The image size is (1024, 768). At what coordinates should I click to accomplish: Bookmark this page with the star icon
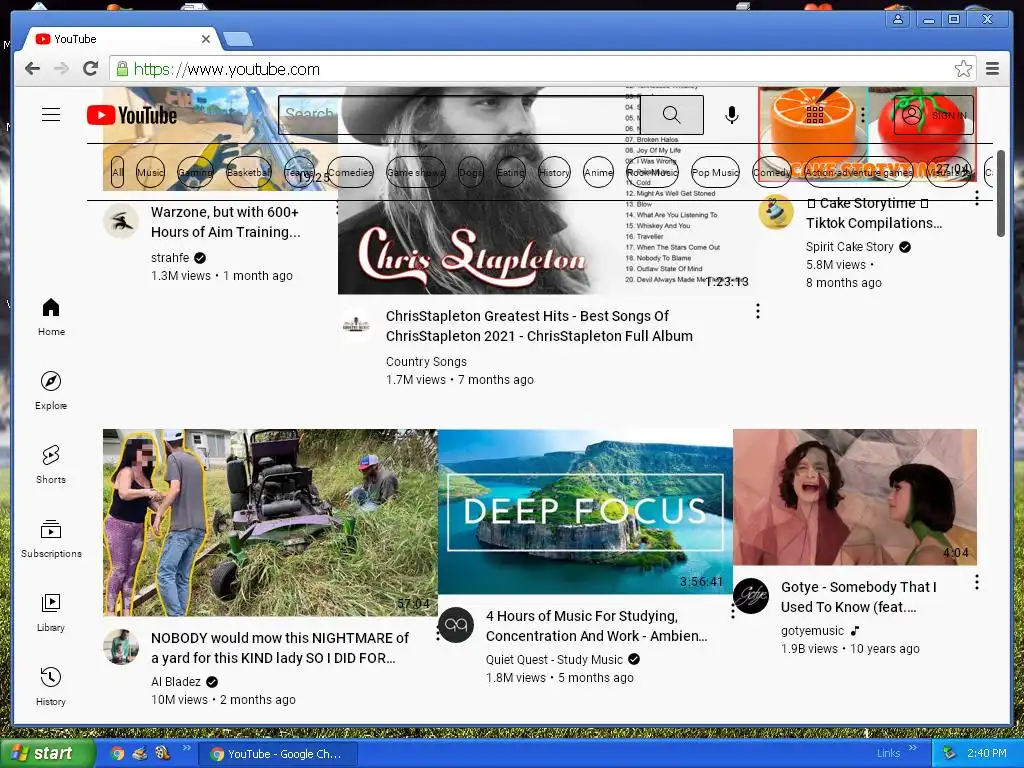963,69
